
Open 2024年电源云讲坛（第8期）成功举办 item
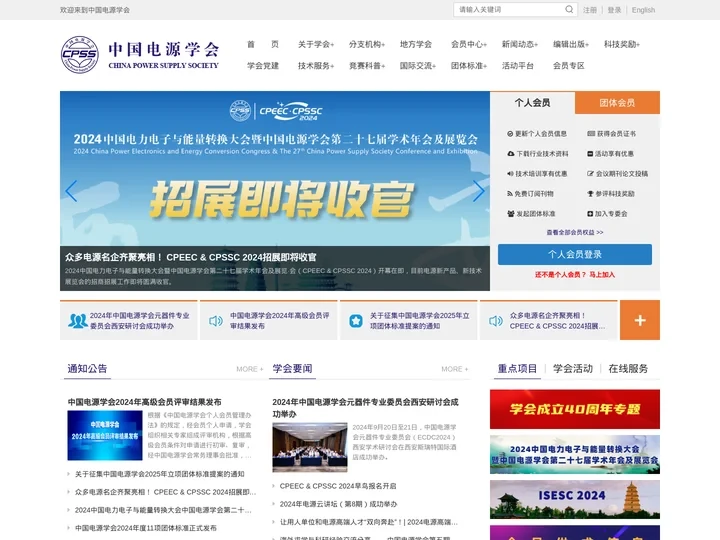coord(338,504)
